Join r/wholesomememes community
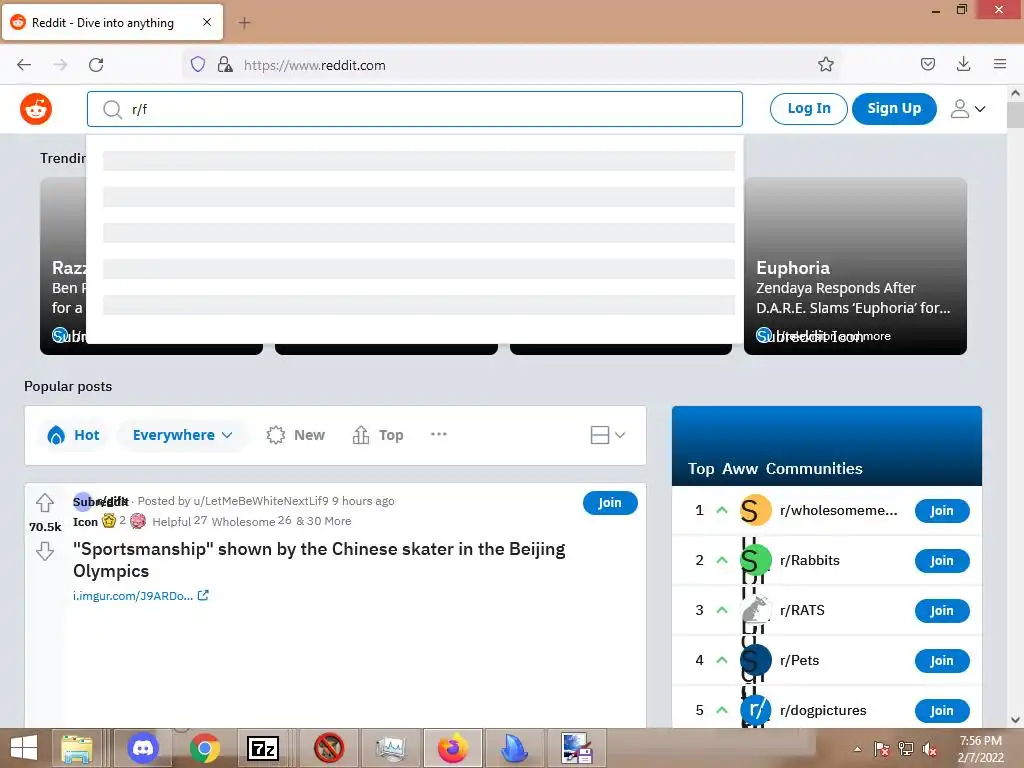Image resolution: width=1024 pixels, height=768 pixels. (x=942, y=511)
